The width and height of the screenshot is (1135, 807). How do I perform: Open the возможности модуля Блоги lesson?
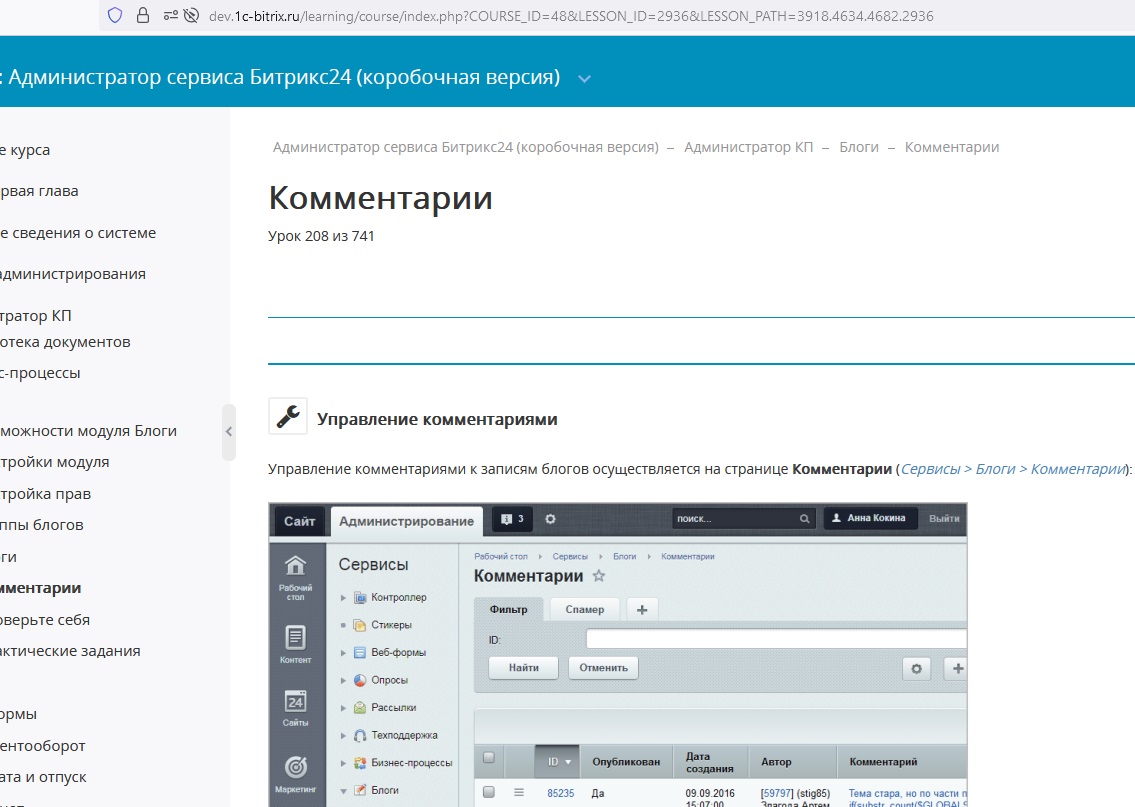pos(88,431)
